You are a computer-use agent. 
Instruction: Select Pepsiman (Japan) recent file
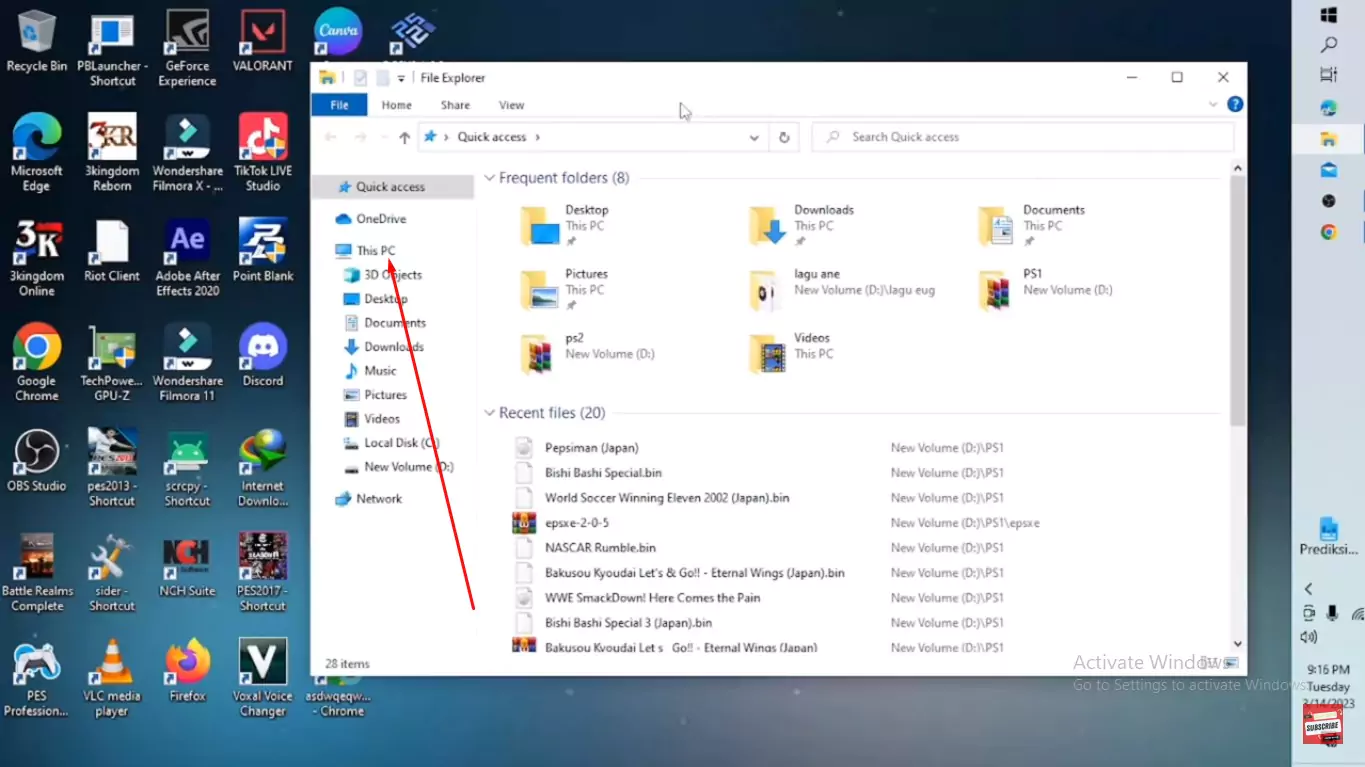tap(591, 448)
